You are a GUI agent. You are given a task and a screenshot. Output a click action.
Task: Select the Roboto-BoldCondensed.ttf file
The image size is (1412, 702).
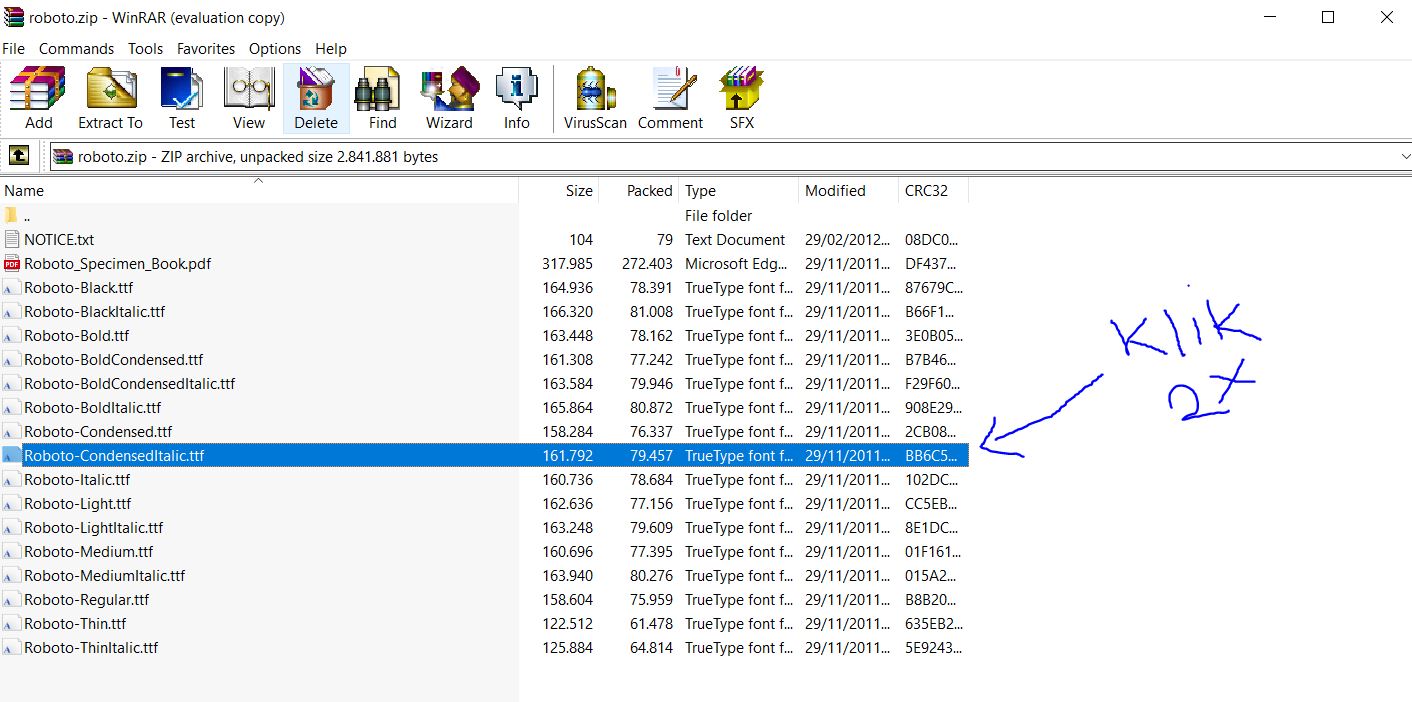pos(113,360)
